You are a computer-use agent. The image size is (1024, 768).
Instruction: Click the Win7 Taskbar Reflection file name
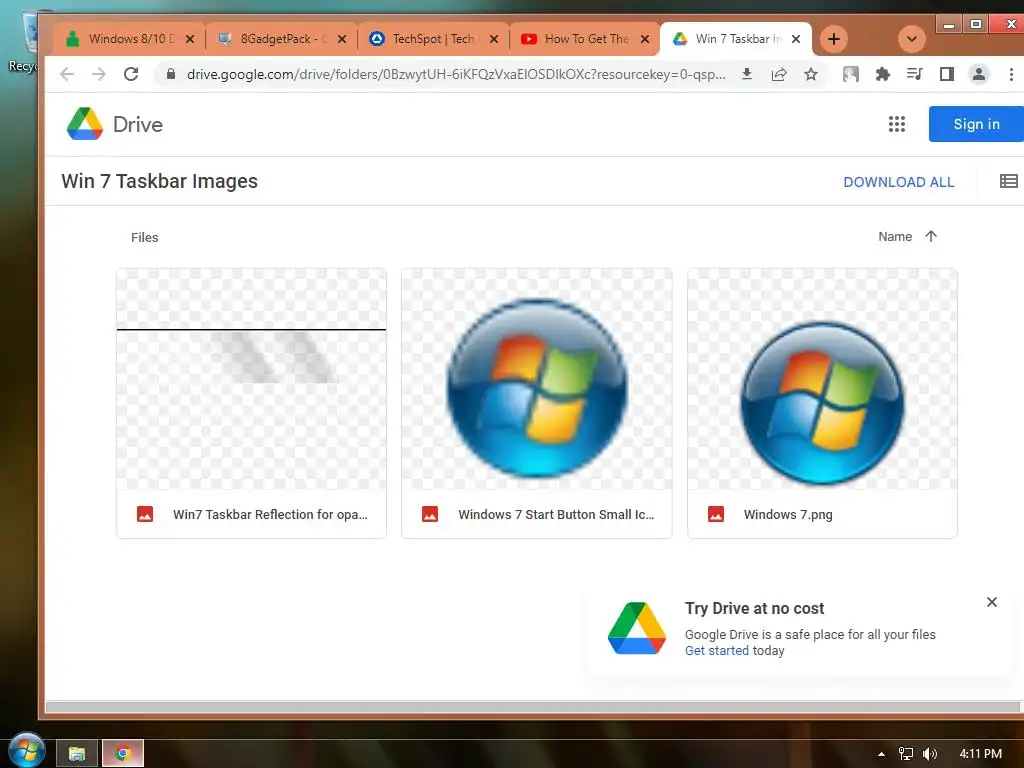click(270, 515)
